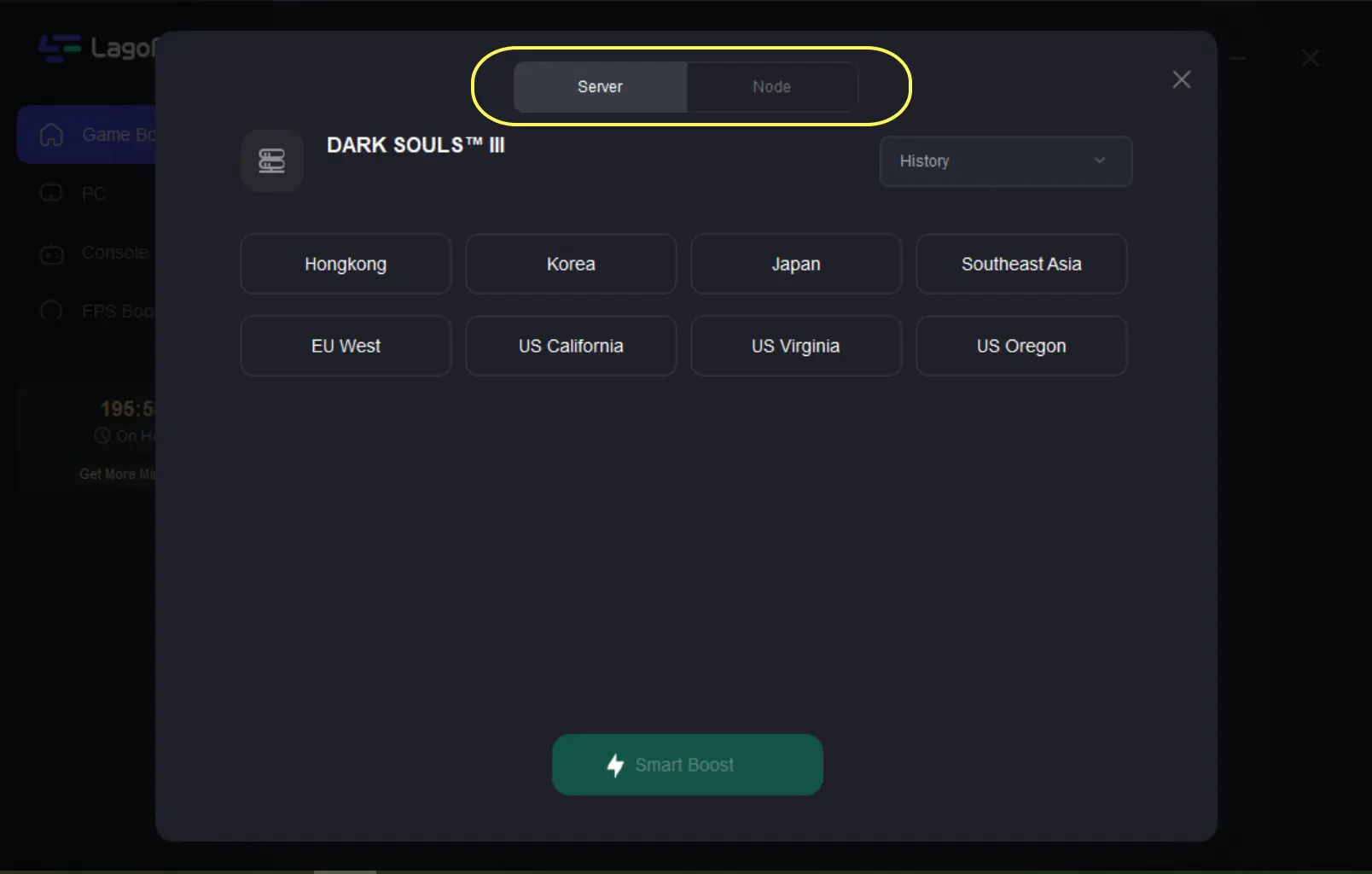The image size is (1372, 874).
Task: Pick the US Virginia server
Action: point(796,347)
